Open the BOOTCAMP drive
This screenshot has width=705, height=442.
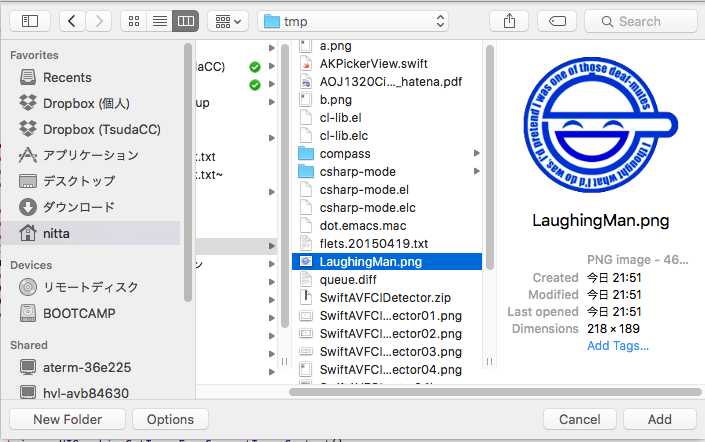pyautogui.click(x=79, y=313)
